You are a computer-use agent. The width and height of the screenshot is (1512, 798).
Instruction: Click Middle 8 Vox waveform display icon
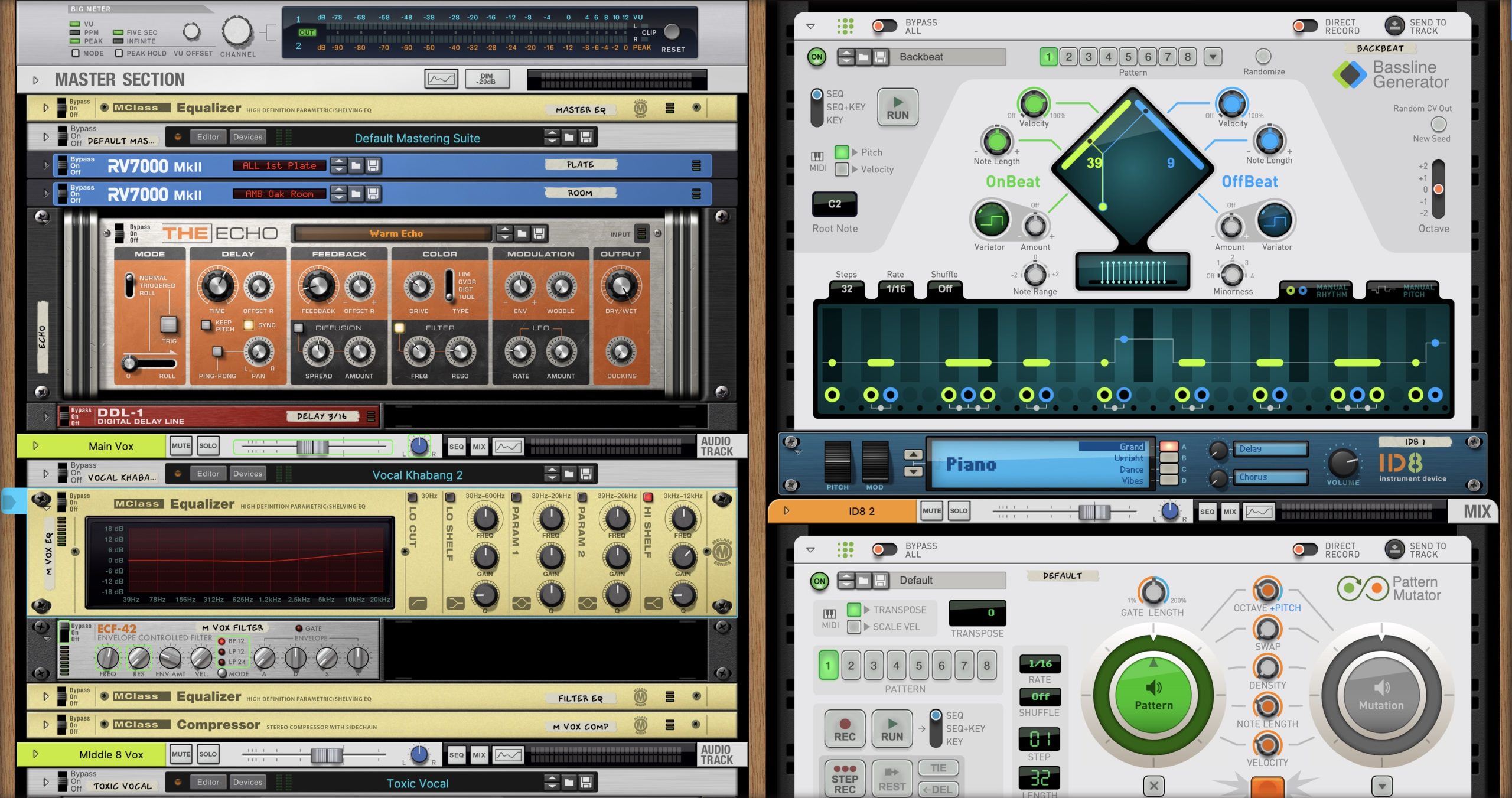point(508,755)
